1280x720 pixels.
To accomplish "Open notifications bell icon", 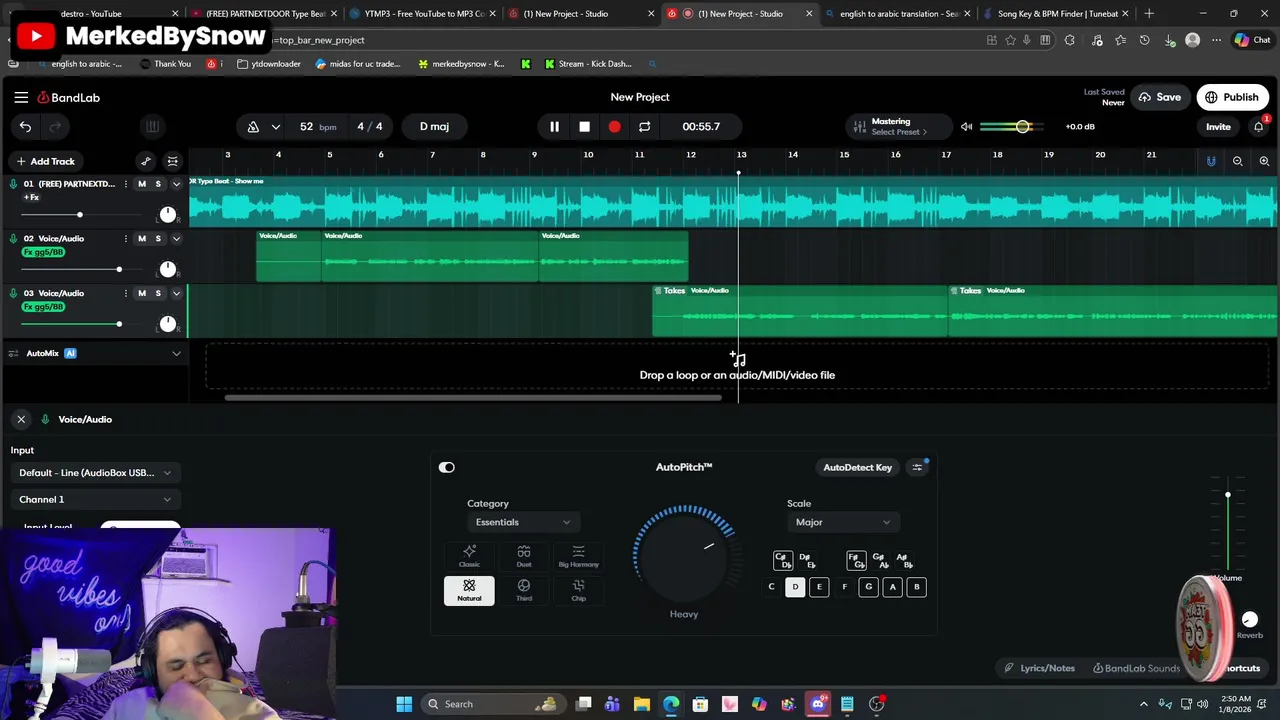I will (x=1259, y=127).
